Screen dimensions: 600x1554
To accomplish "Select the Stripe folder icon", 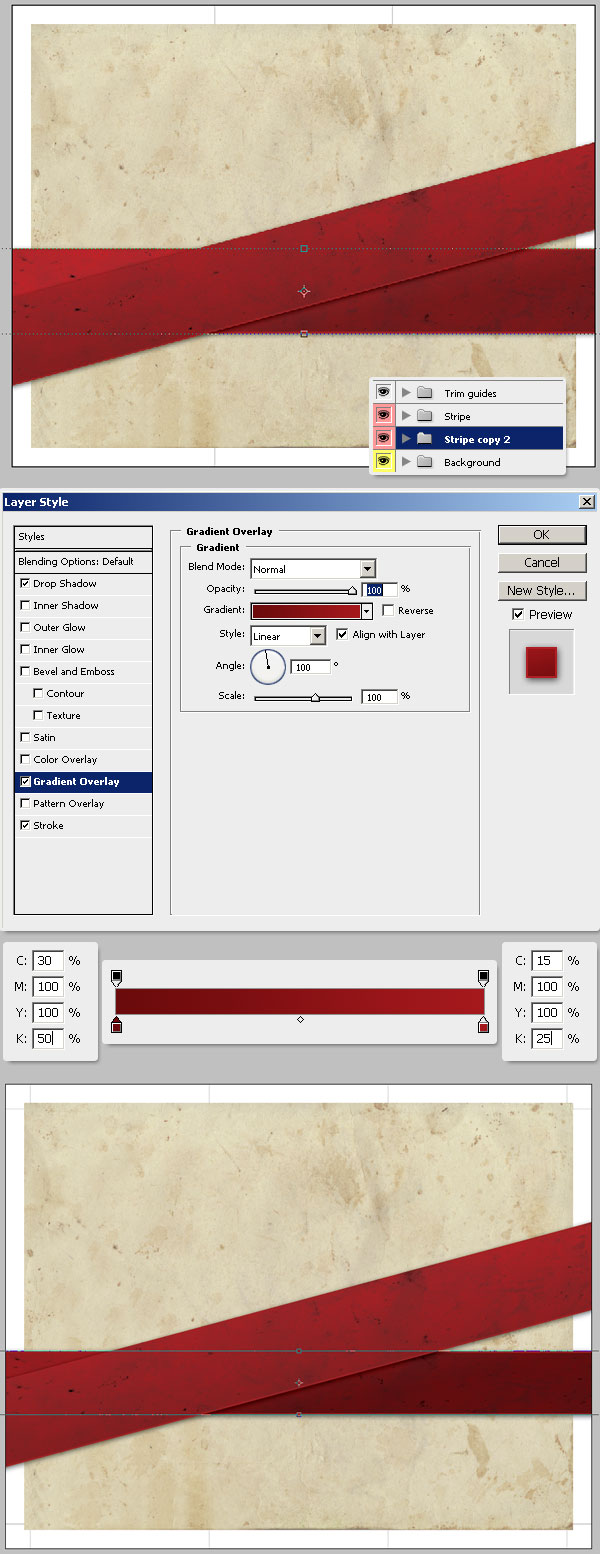I will pos(424,416).
